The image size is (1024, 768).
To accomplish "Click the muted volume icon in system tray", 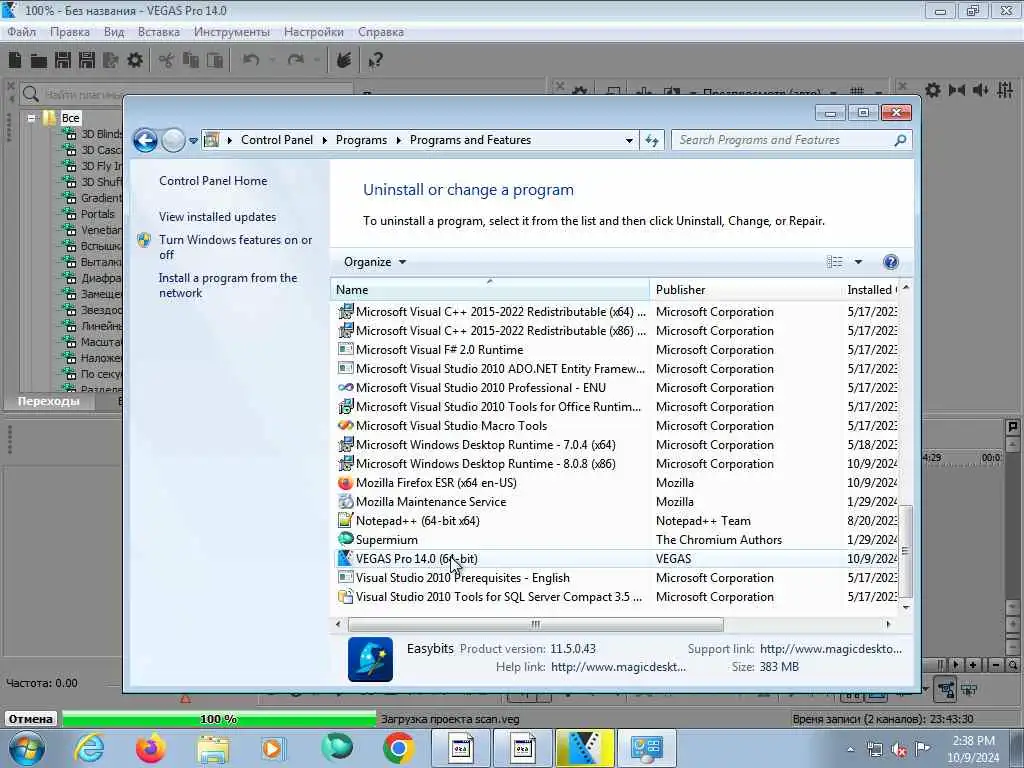I will (899, 750).
